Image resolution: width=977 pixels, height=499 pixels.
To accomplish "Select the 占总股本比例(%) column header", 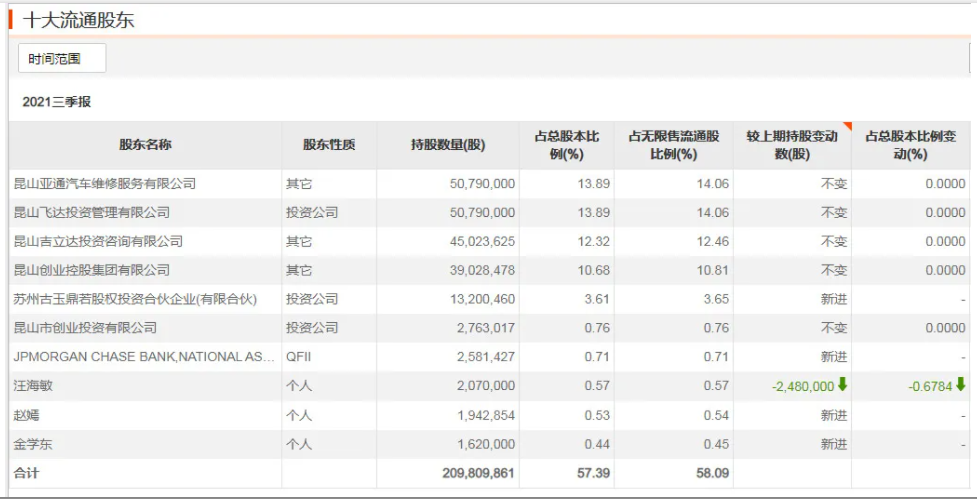I will tap(566, 145).
